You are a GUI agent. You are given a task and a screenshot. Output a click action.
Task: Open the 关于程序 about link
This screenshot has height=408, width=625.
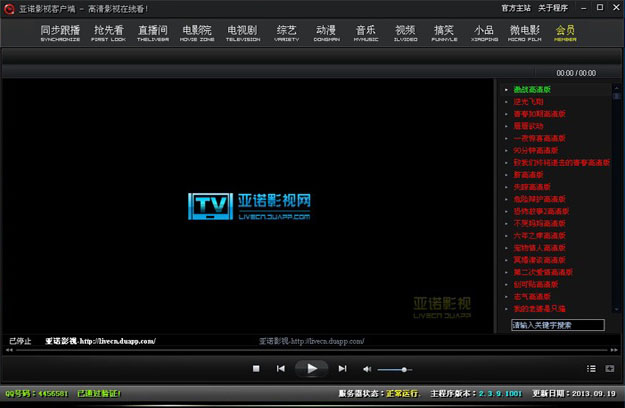point(553,8)
